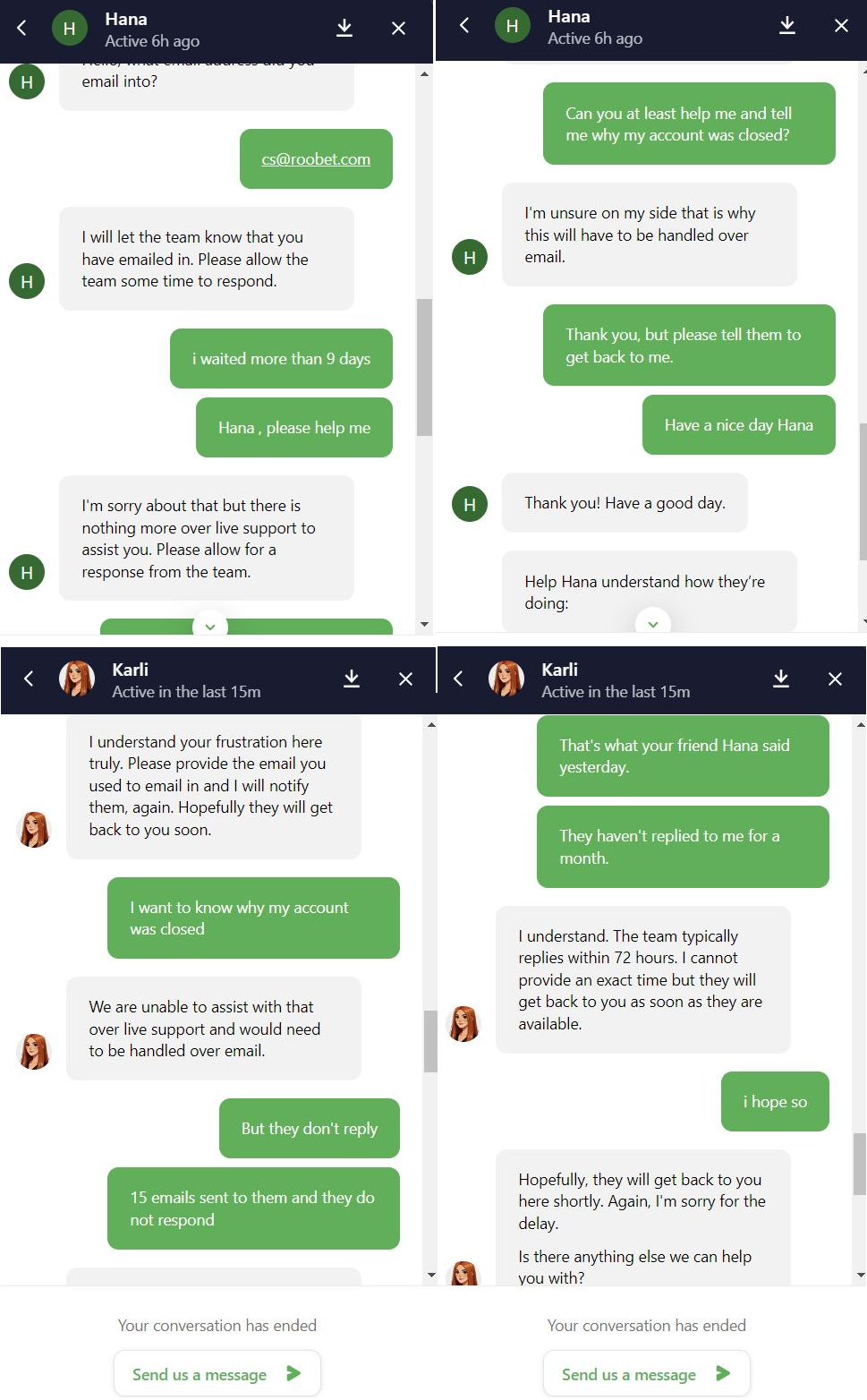Close the top-right Hana chat window
The height and width of the screenshot is (1400, 867).
point(841,25)
